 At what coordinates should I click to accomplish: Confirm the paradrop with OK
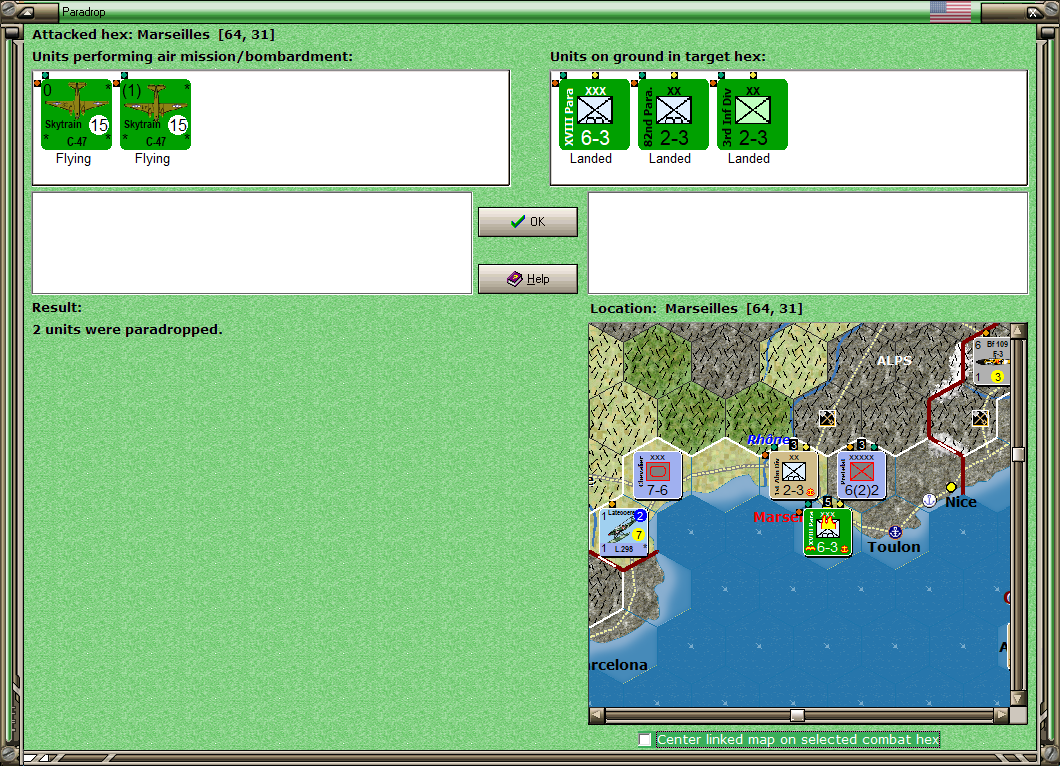[x=528, y=222]
